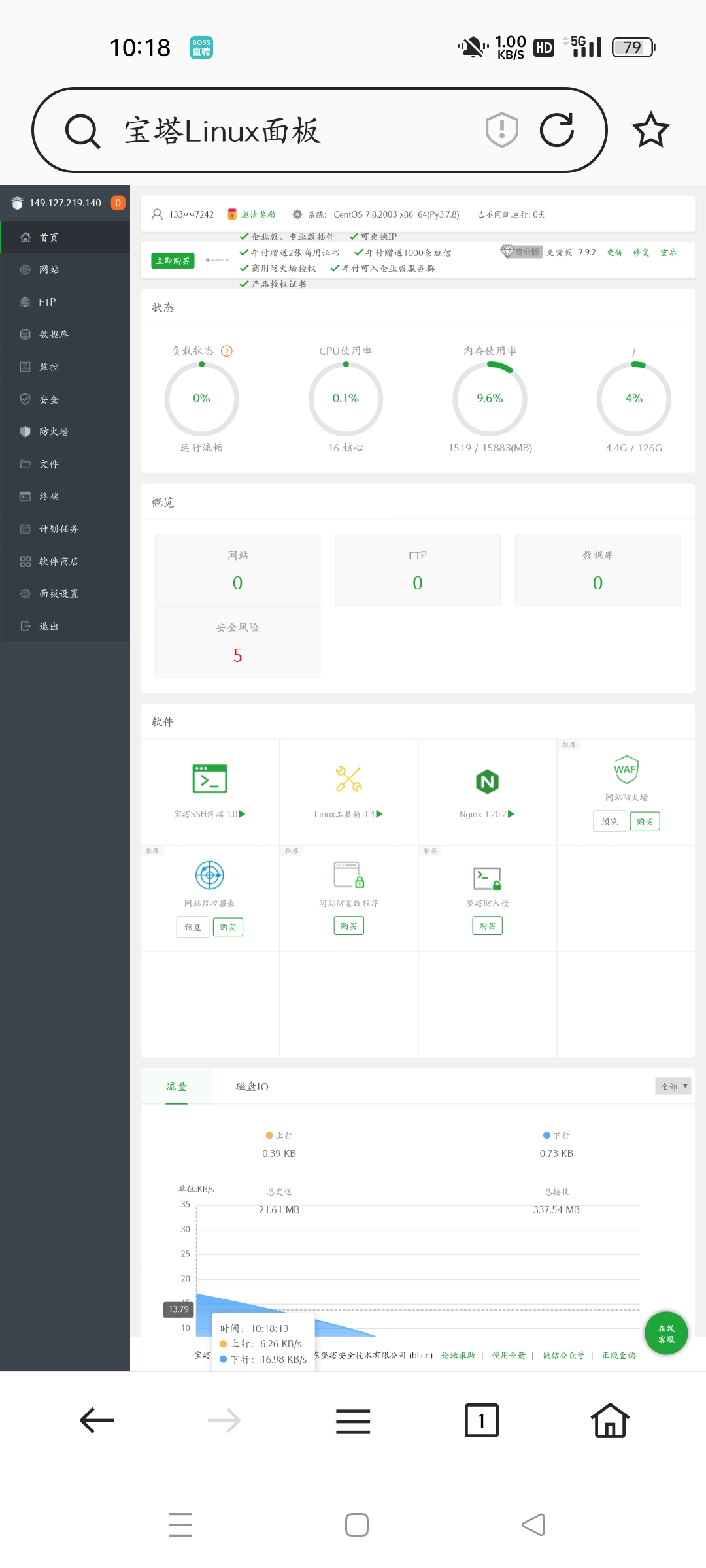
Task: Switch to the 流量 tab
Action: 176,1086
